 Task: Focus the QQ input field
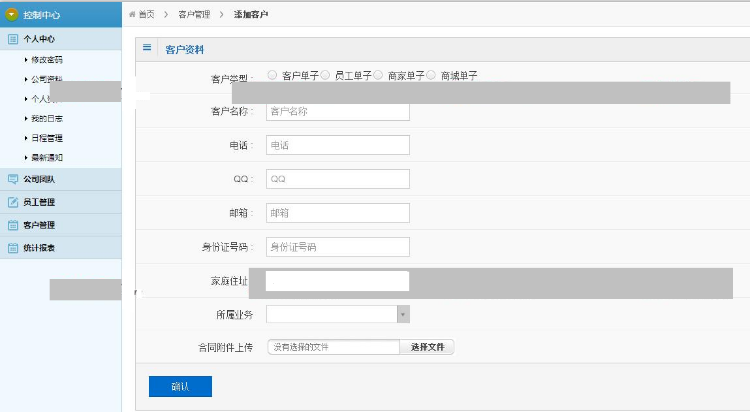coord(338,179)
